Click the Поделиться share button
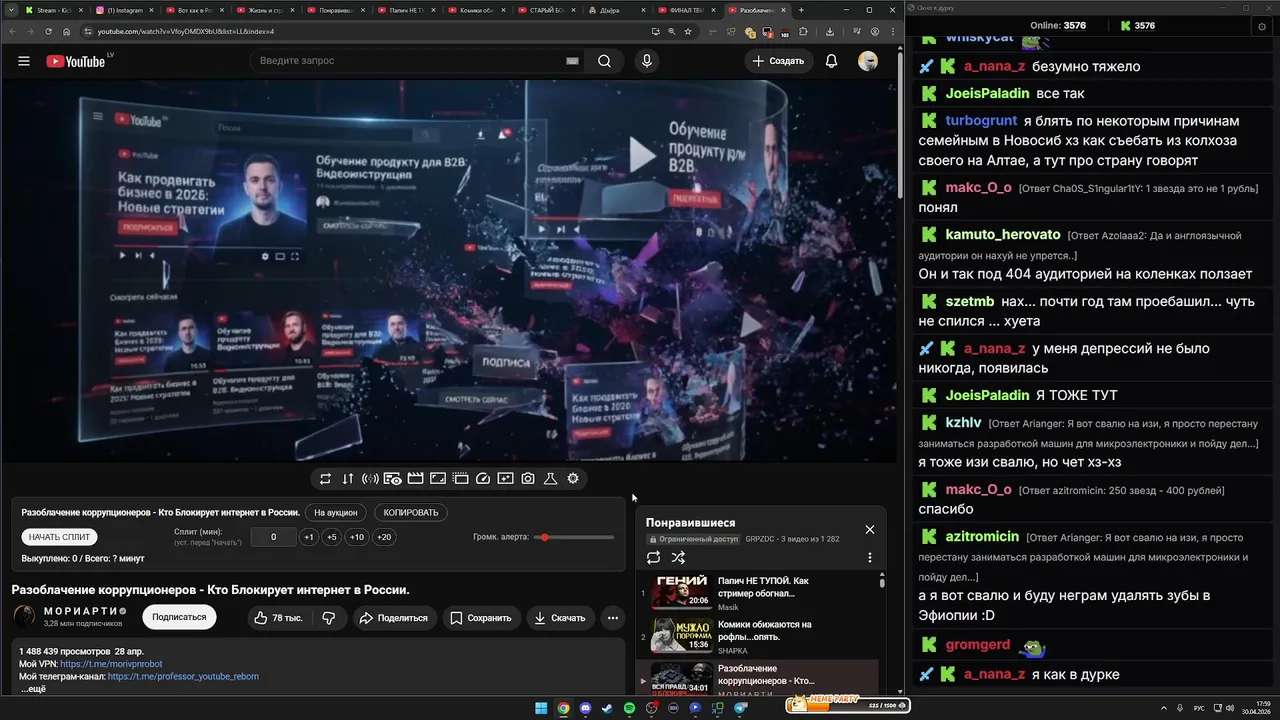Viewport: 1280px width, 720px height. [x=393, y=618]
